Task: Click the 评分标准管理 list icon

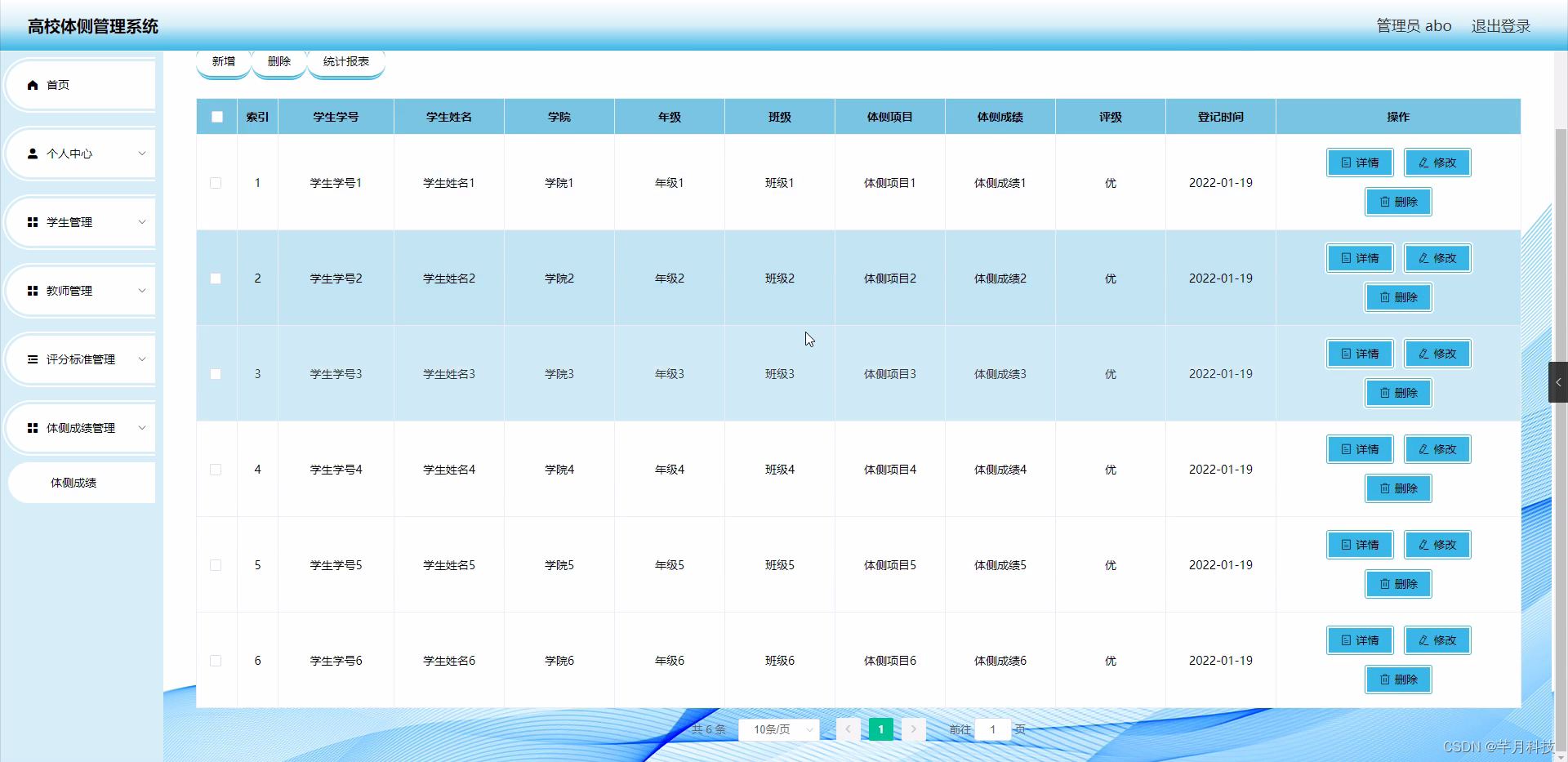Action: tap(33, 359)
